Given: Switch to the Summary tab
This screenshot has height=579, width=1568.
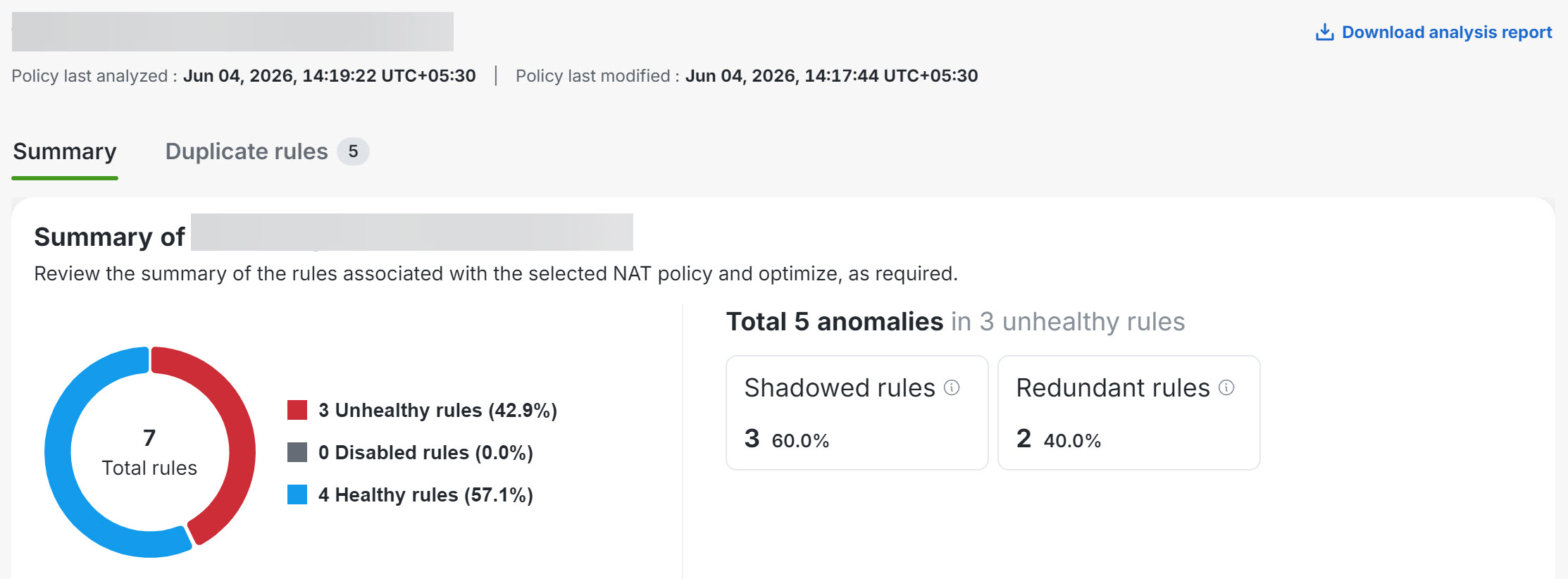Looking at the screenshot, I should (x=65, y=151).
